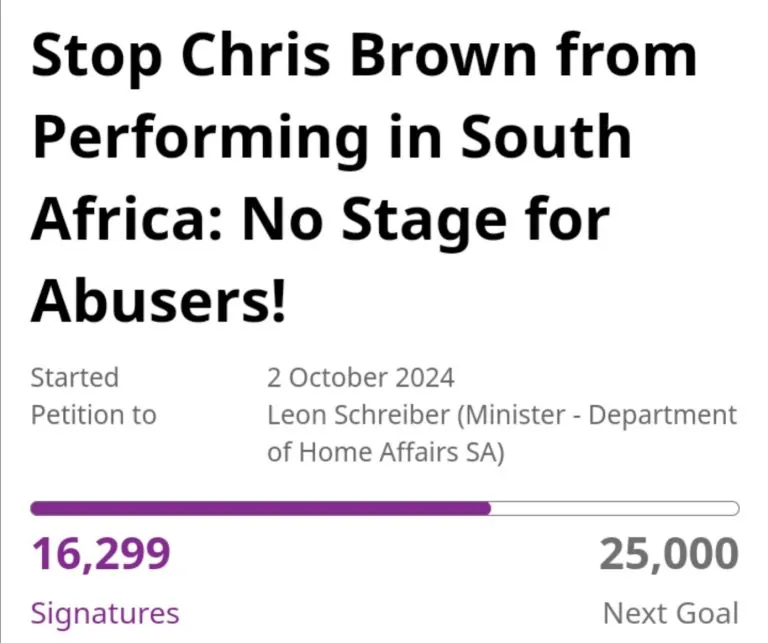Select the purple Signatures label

coord(105,613)
